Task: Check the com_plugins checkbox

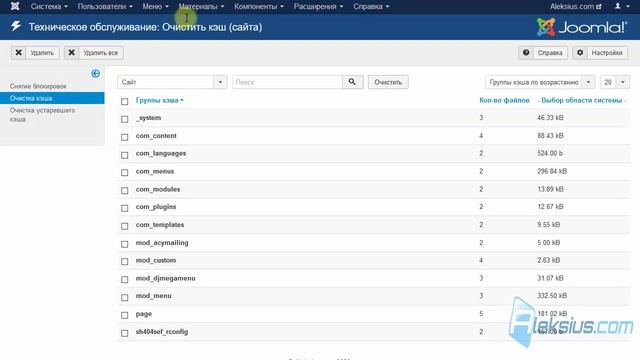Action: tap(124, 208)
